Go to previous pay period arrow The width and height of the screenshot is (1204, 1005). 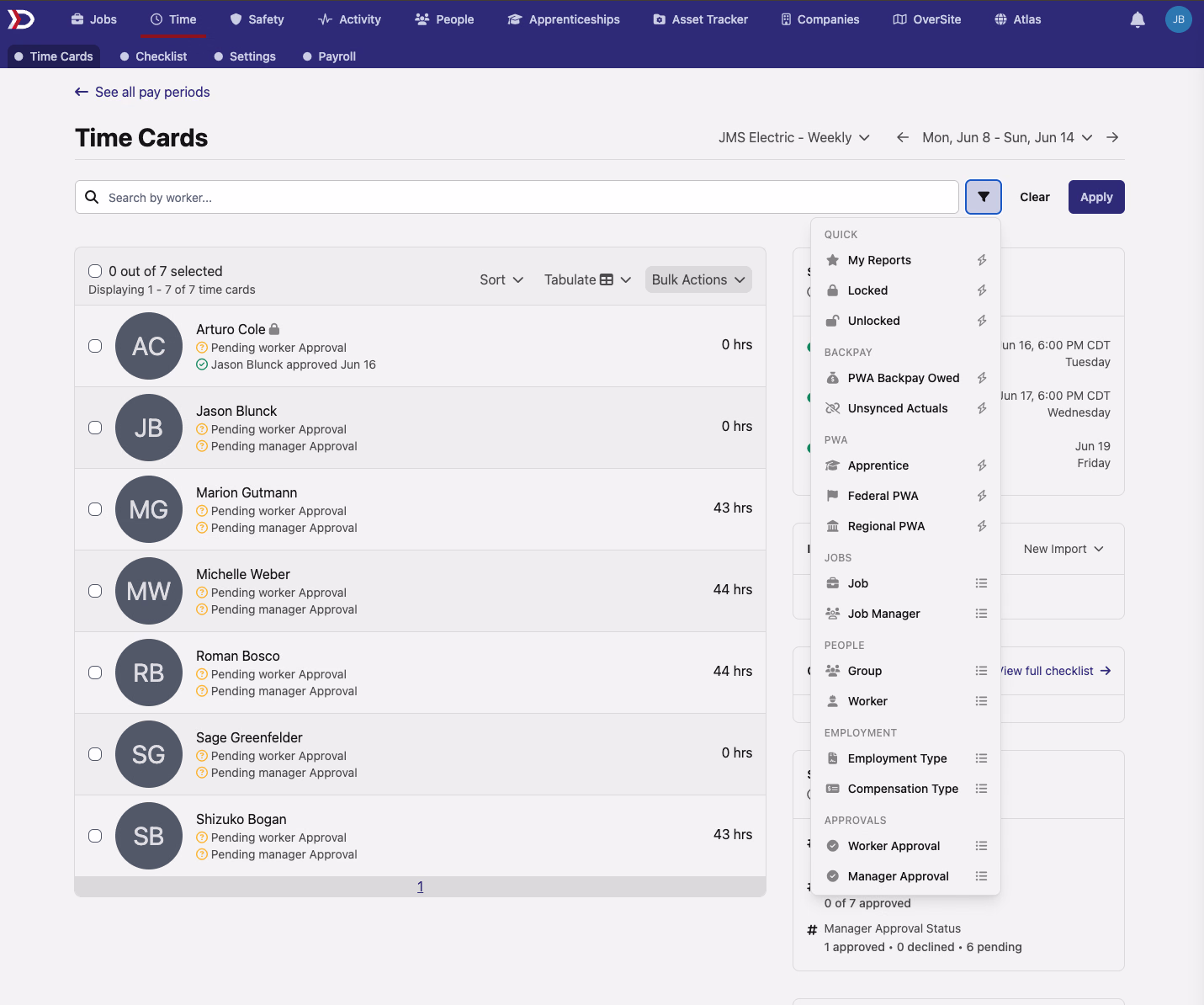pos(902,137)
